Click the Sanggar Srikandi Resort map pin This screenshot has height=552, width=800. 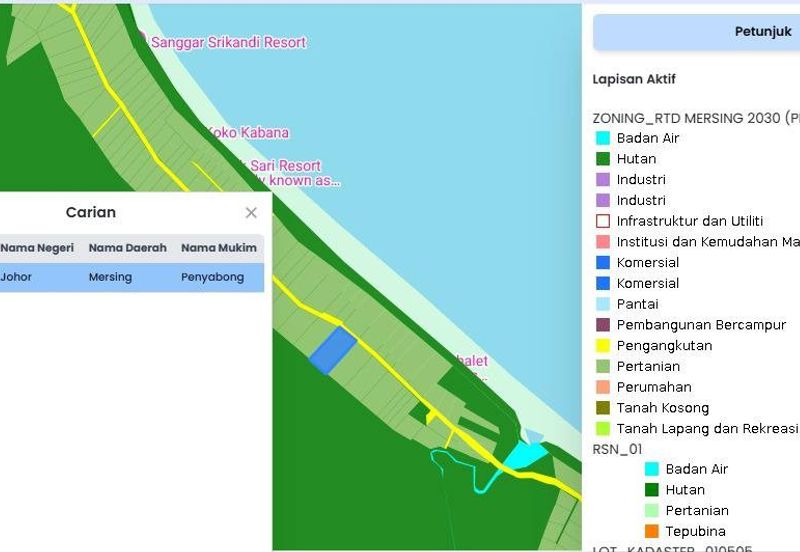(x=141, y=41)
